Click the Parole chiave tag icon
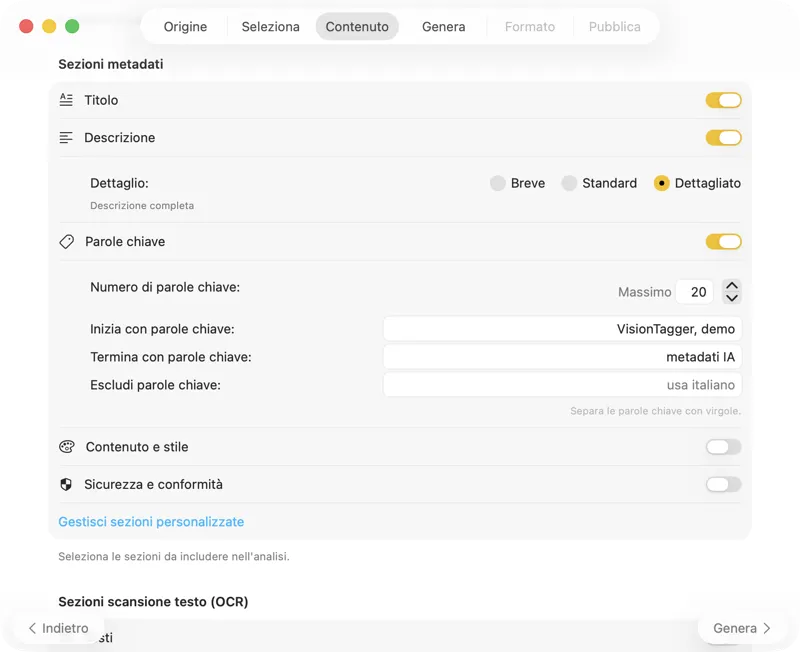 tap(66, 241)
